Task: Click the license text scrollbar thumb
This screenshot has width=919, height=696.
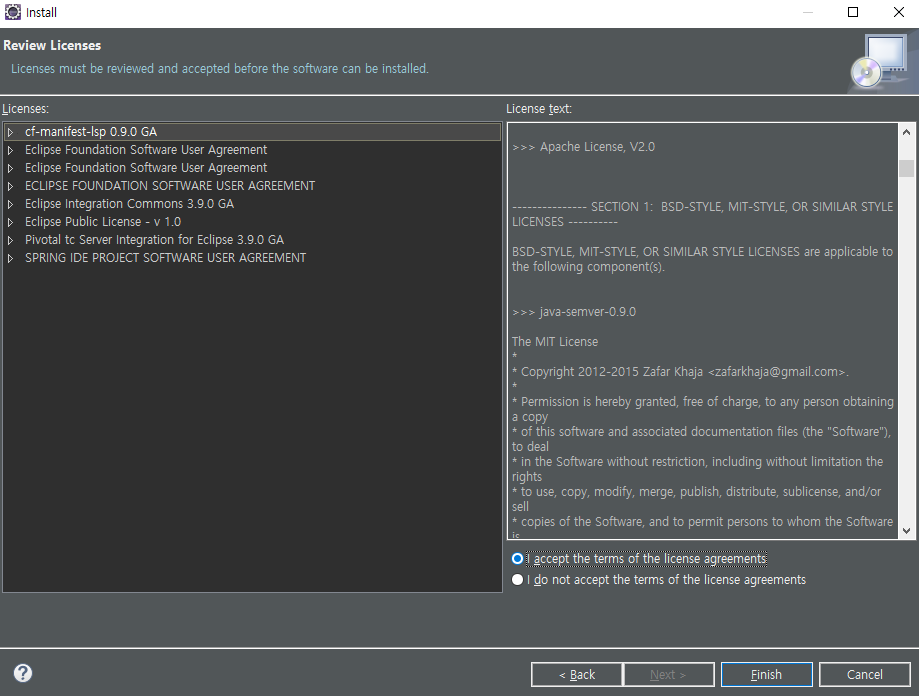Action: [x=906, y=168]
